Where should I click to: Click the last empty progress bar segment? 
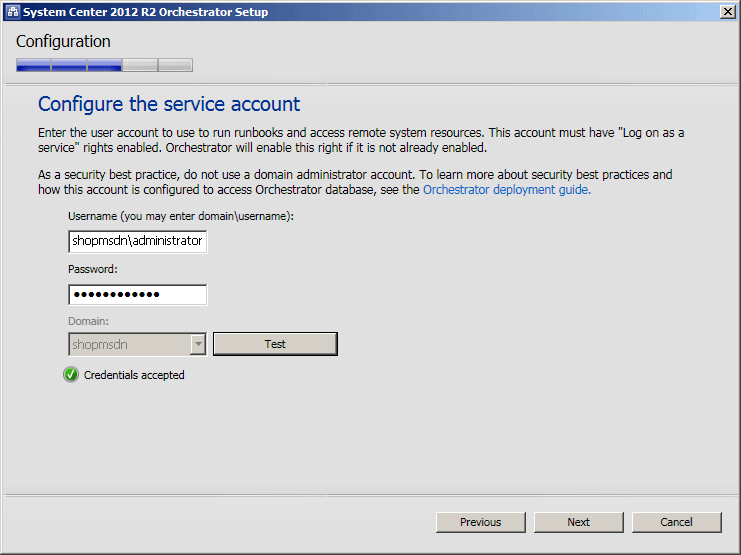tap(175, 66)
